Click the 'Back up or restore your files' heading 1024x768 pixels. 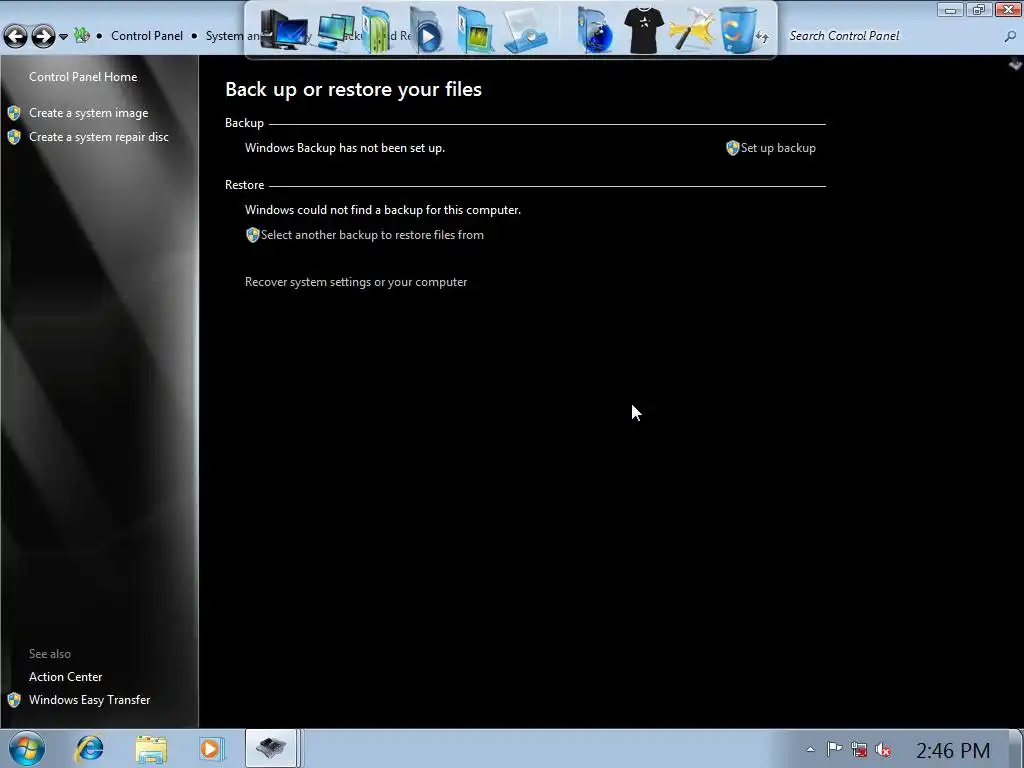point(353,89)
